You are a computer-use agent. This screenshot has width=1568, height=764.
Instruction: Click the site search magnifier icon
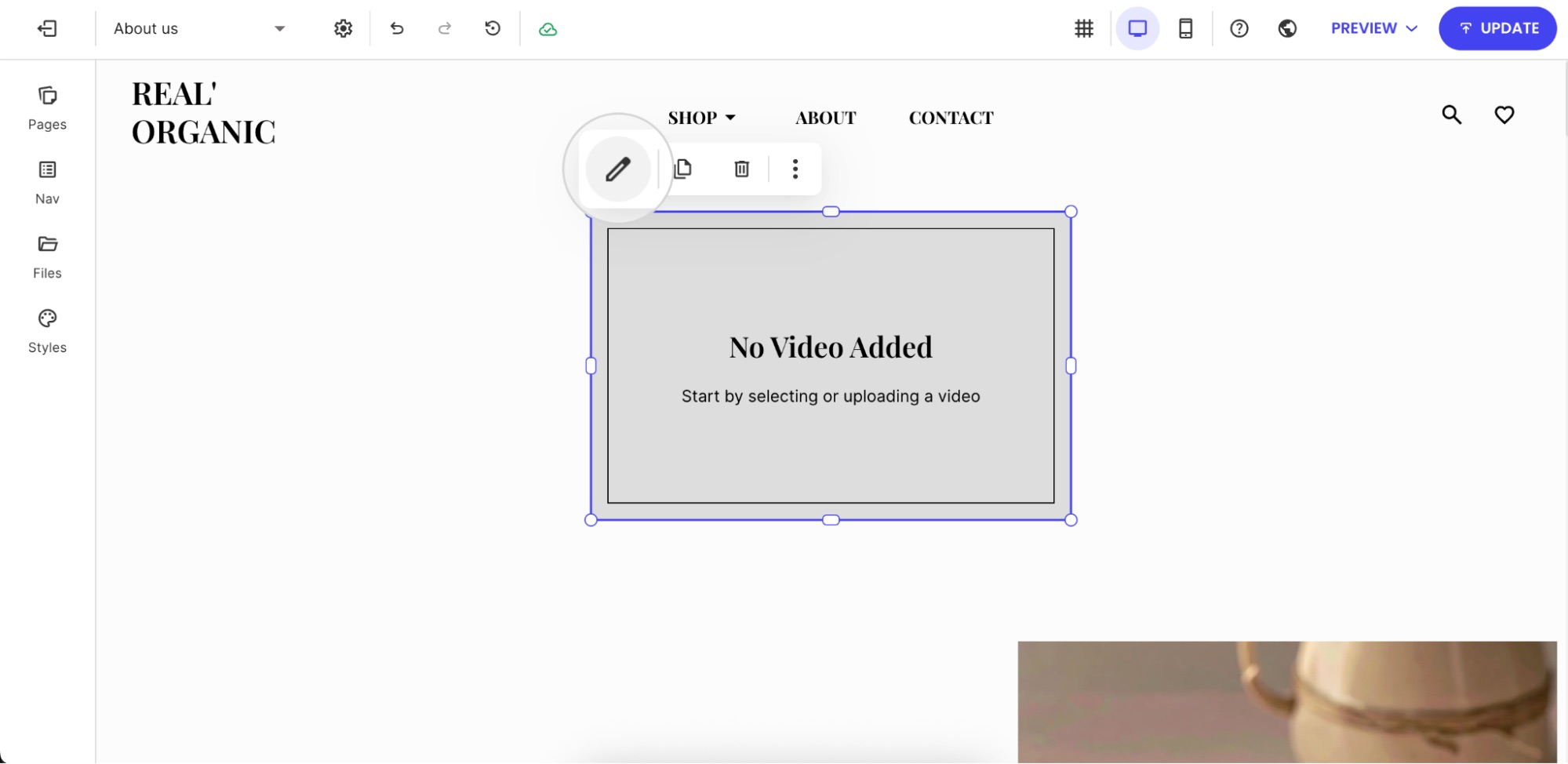pos(1452,115)
